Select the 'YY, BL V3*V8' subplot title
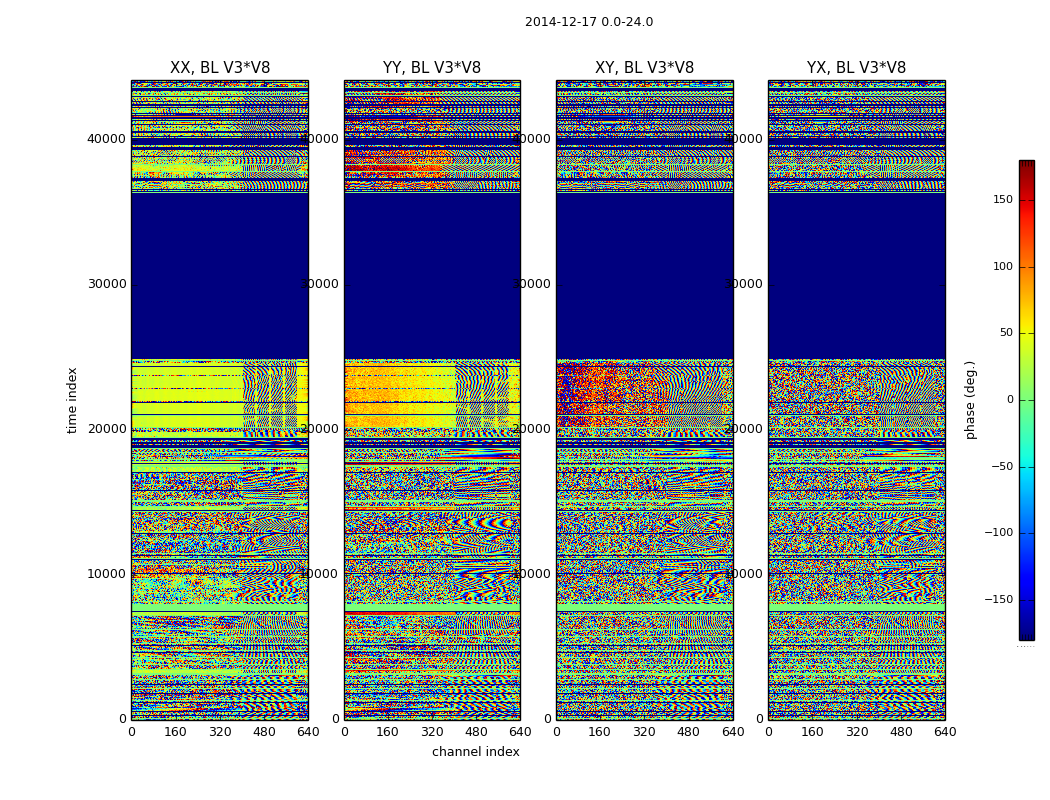This screenshot has width=1050, height=800. (x=432, y=68)
